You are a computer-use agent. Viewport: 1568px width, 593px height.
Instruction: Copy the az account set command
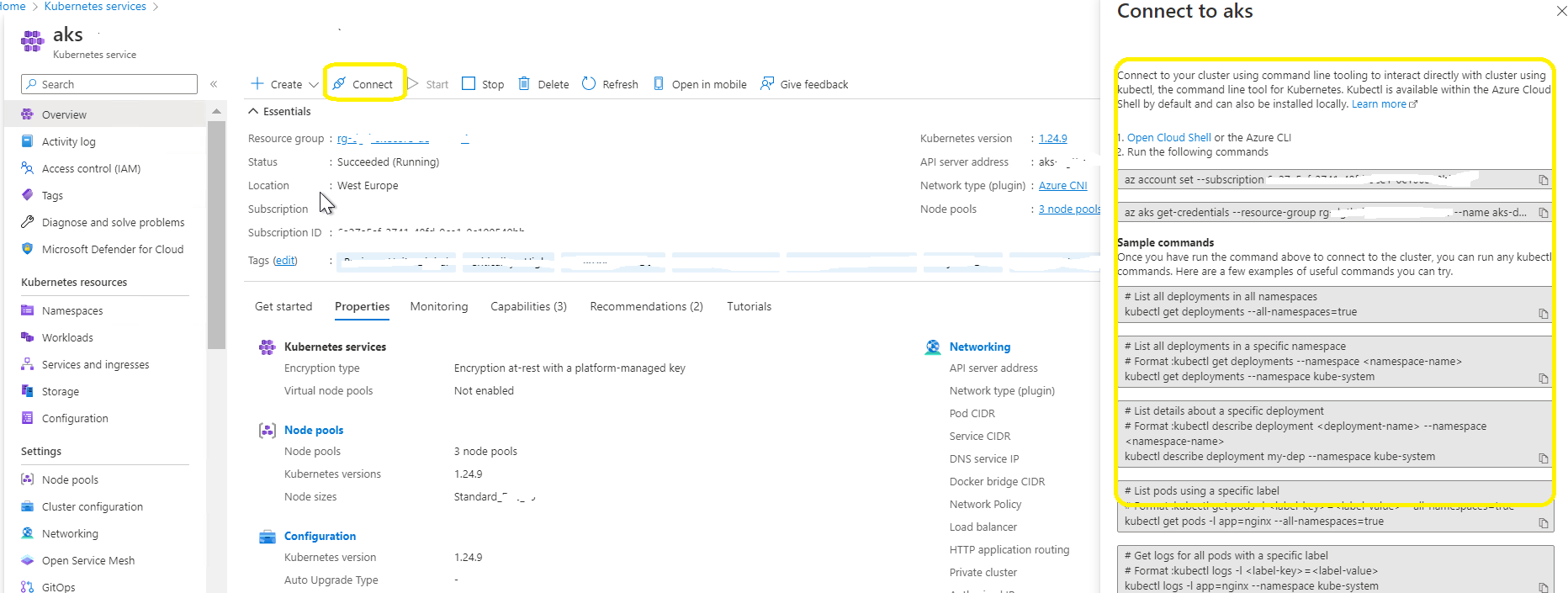pyautogui.click(x=1544, y=180)
